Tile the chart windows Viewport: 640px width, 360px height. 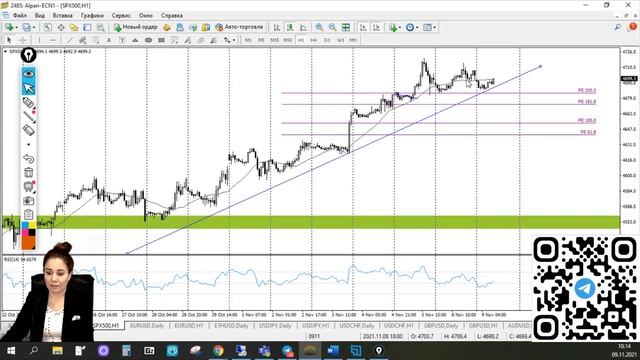coord(346,27)
